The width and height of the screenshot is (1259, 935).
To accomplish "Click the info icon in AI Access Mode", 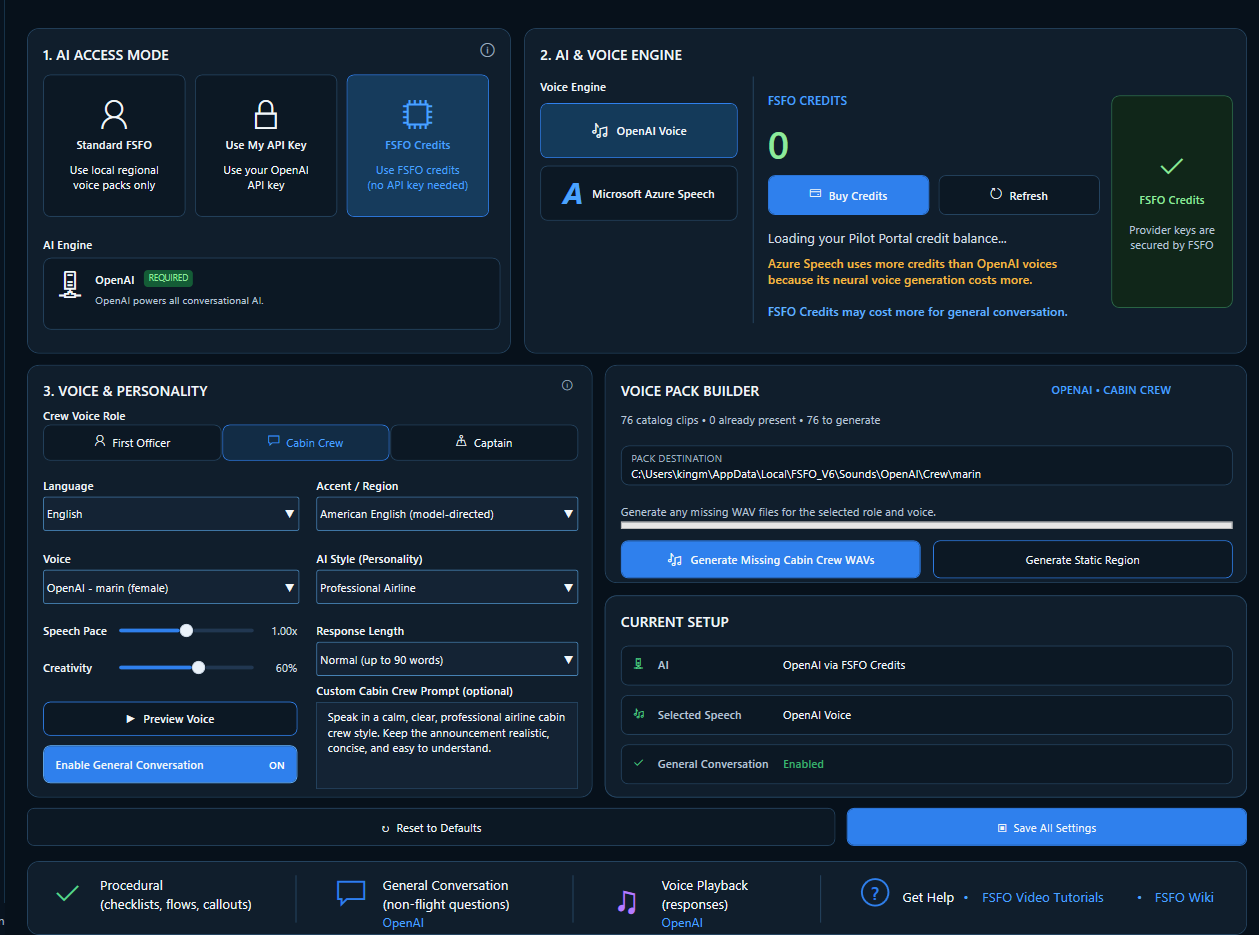I will coord(487,50).
